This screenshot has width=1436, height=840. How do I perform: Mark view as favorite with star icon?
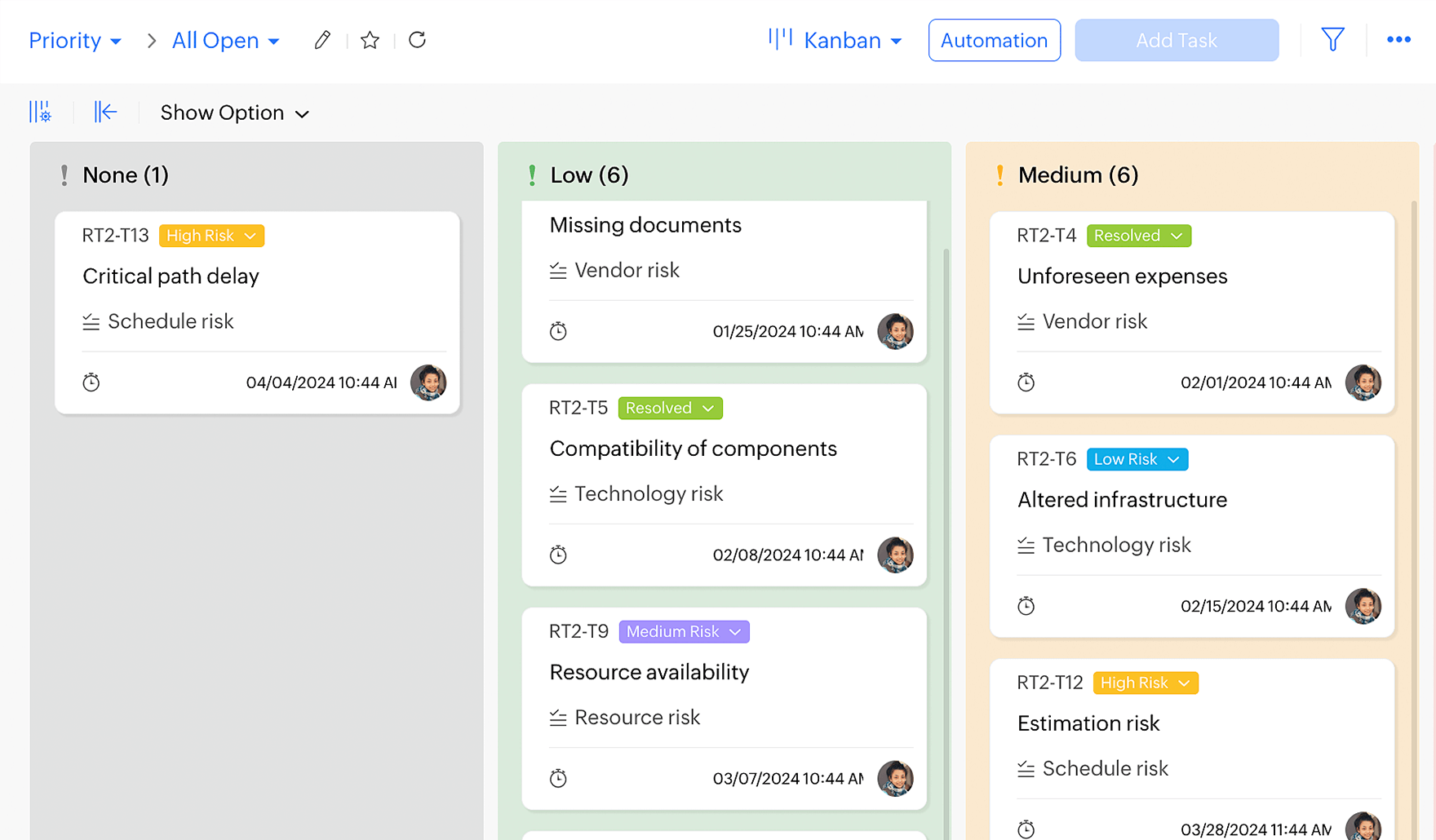click(370, 40)
